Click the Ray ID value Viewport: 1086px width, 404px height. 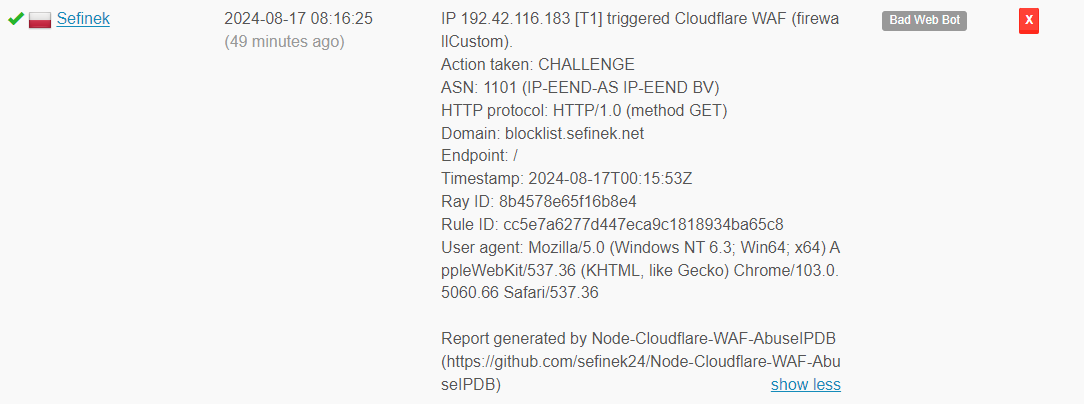pyautogui.click(x=567, y=202)
